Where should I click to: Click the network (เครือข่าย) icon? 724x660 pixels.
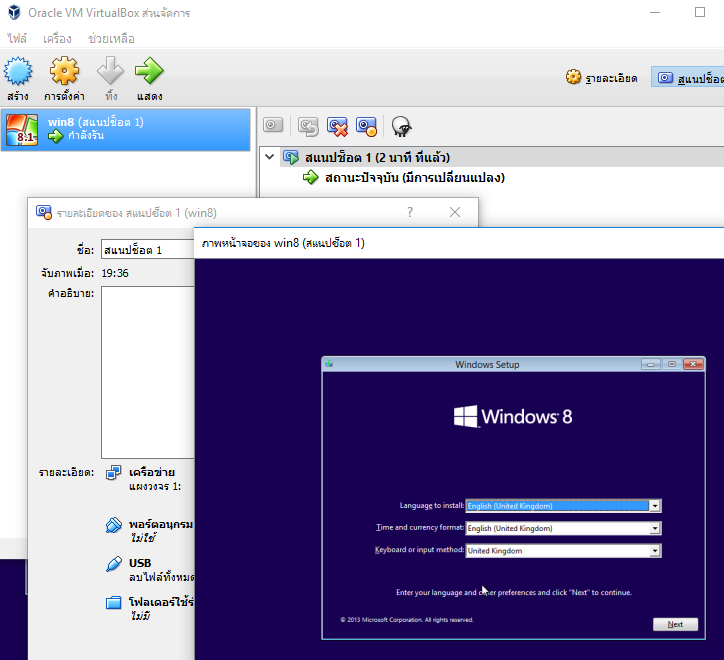[x=114, y=472]
